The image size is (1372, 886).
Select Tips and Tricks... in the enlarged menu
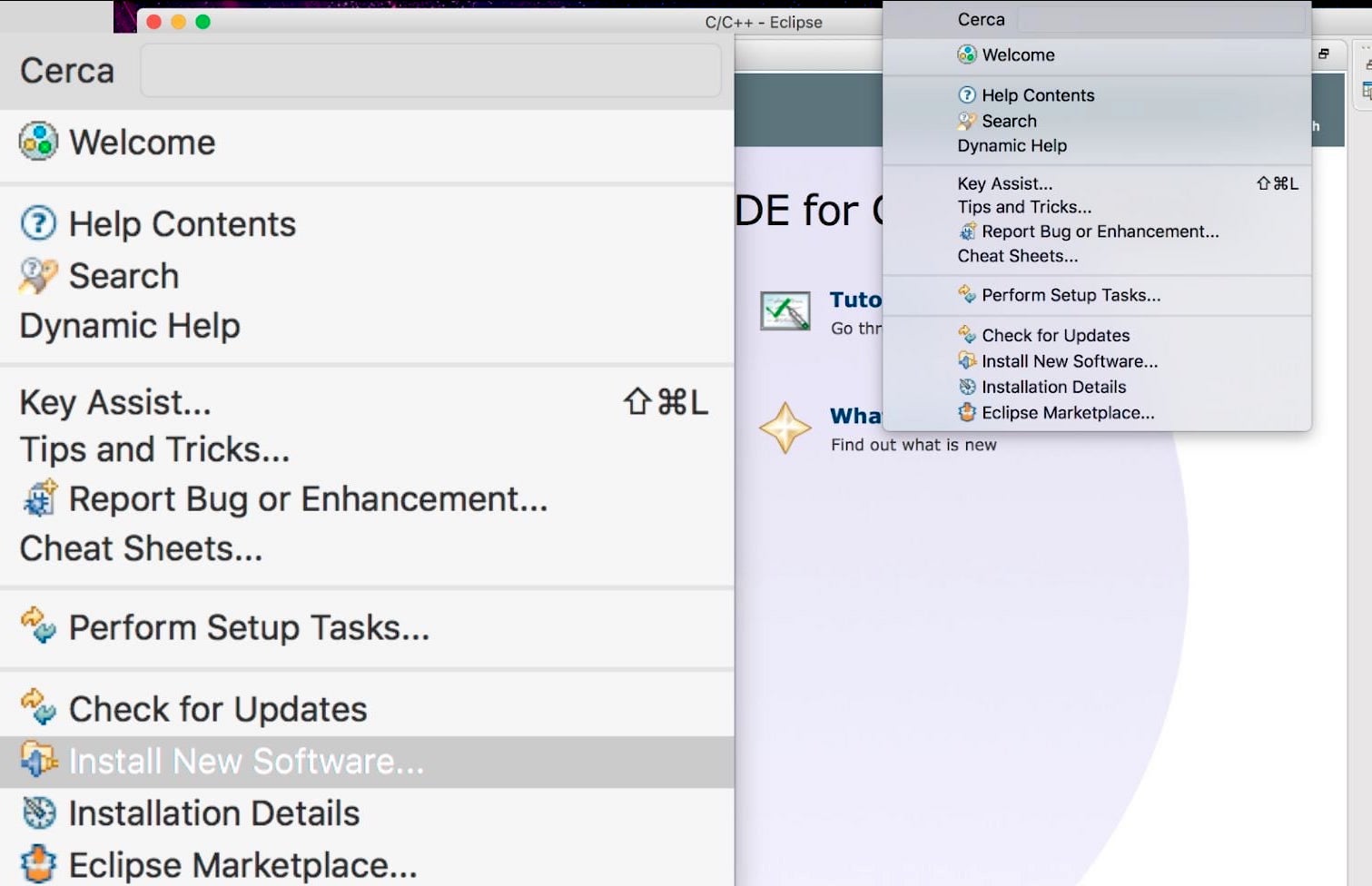154,449
